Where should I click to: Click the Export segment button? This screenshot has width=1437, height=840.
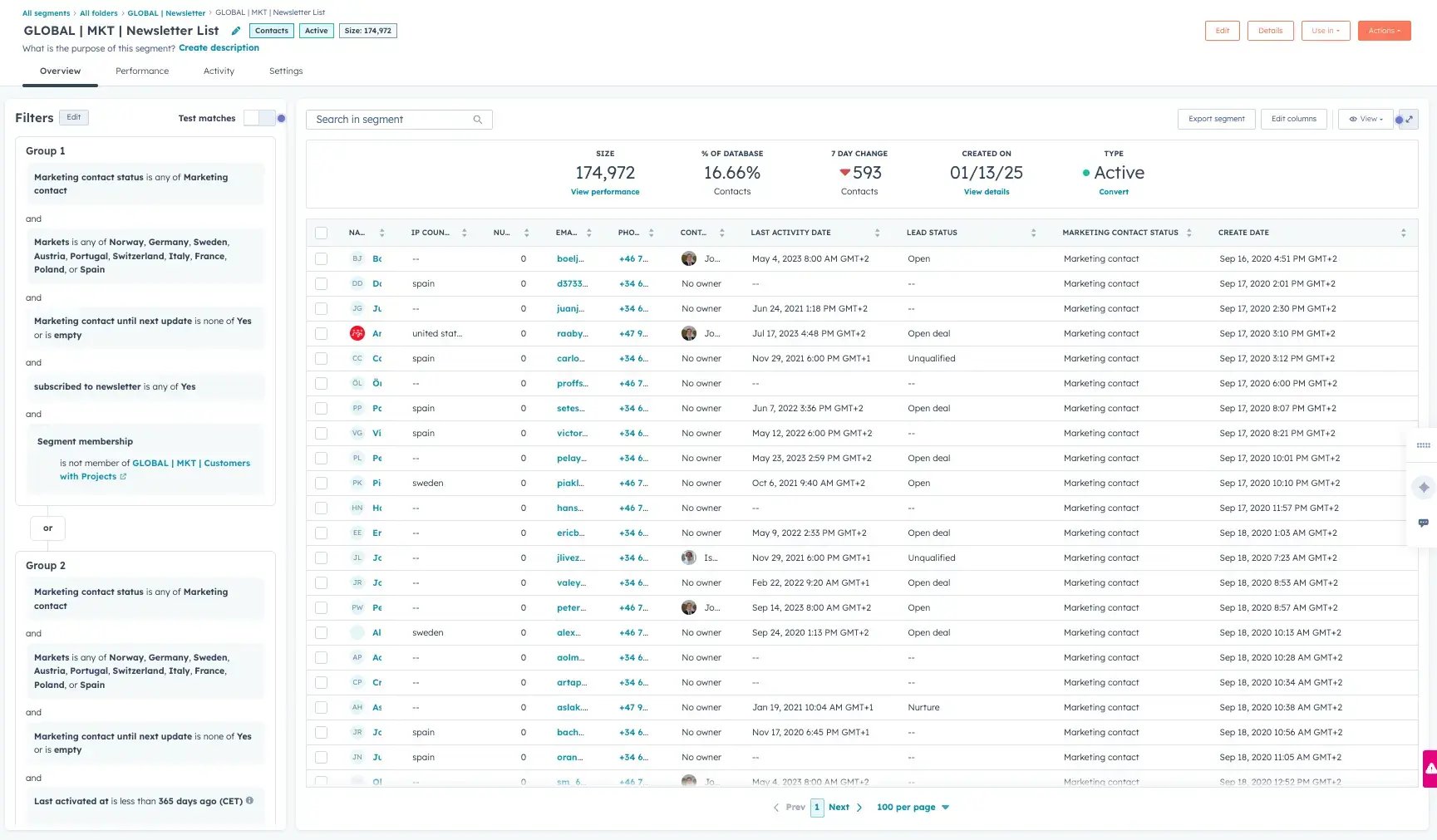coord(1216,120)
